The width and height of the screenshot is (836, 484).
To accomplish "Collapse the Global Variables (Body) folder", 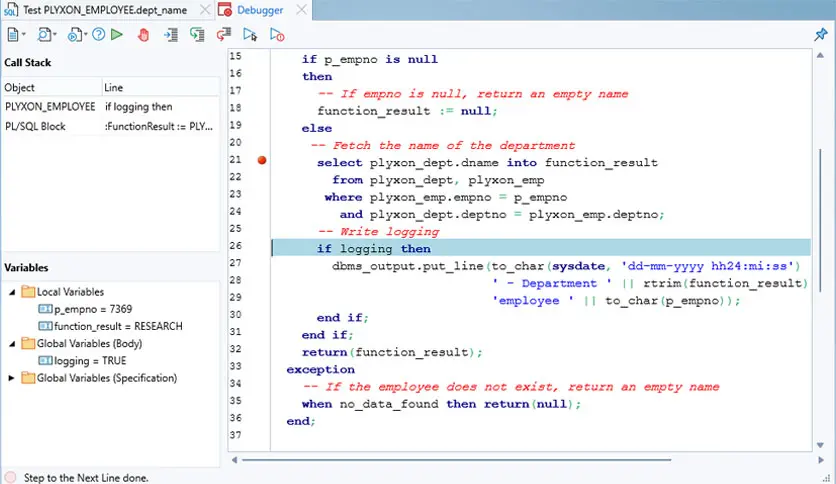I will pyautogui.click(x=12, y=344).
